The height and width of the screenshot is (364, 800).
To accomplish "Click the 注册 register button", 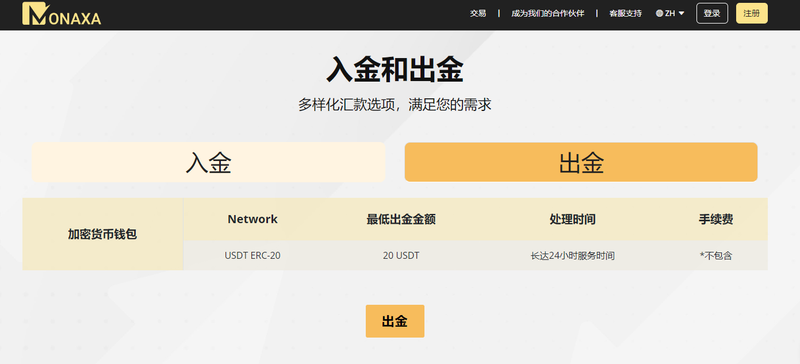I will (x=752, y=13).
